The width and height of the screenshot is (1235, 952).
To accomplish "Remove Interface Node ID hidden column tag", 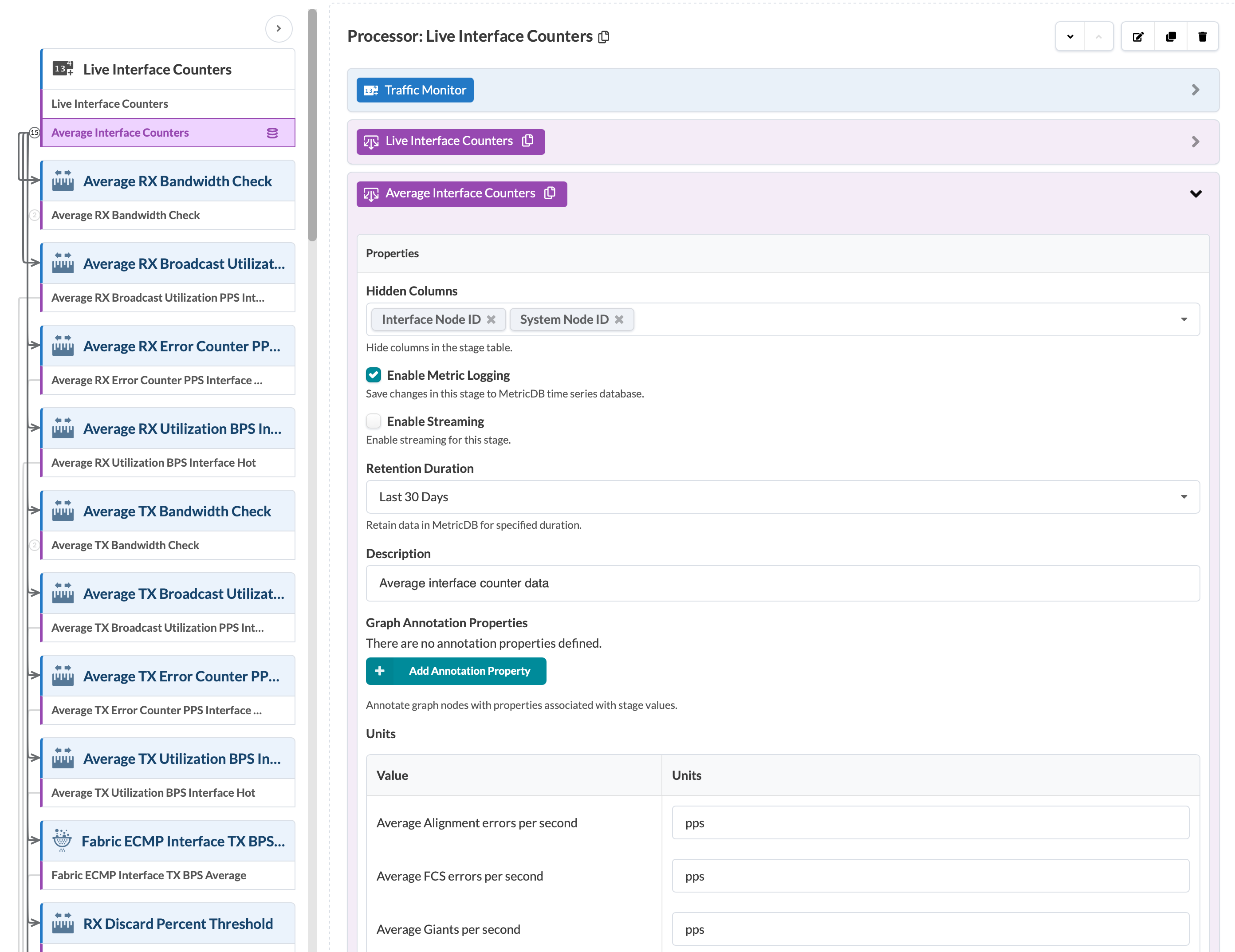I will (491, 319).
